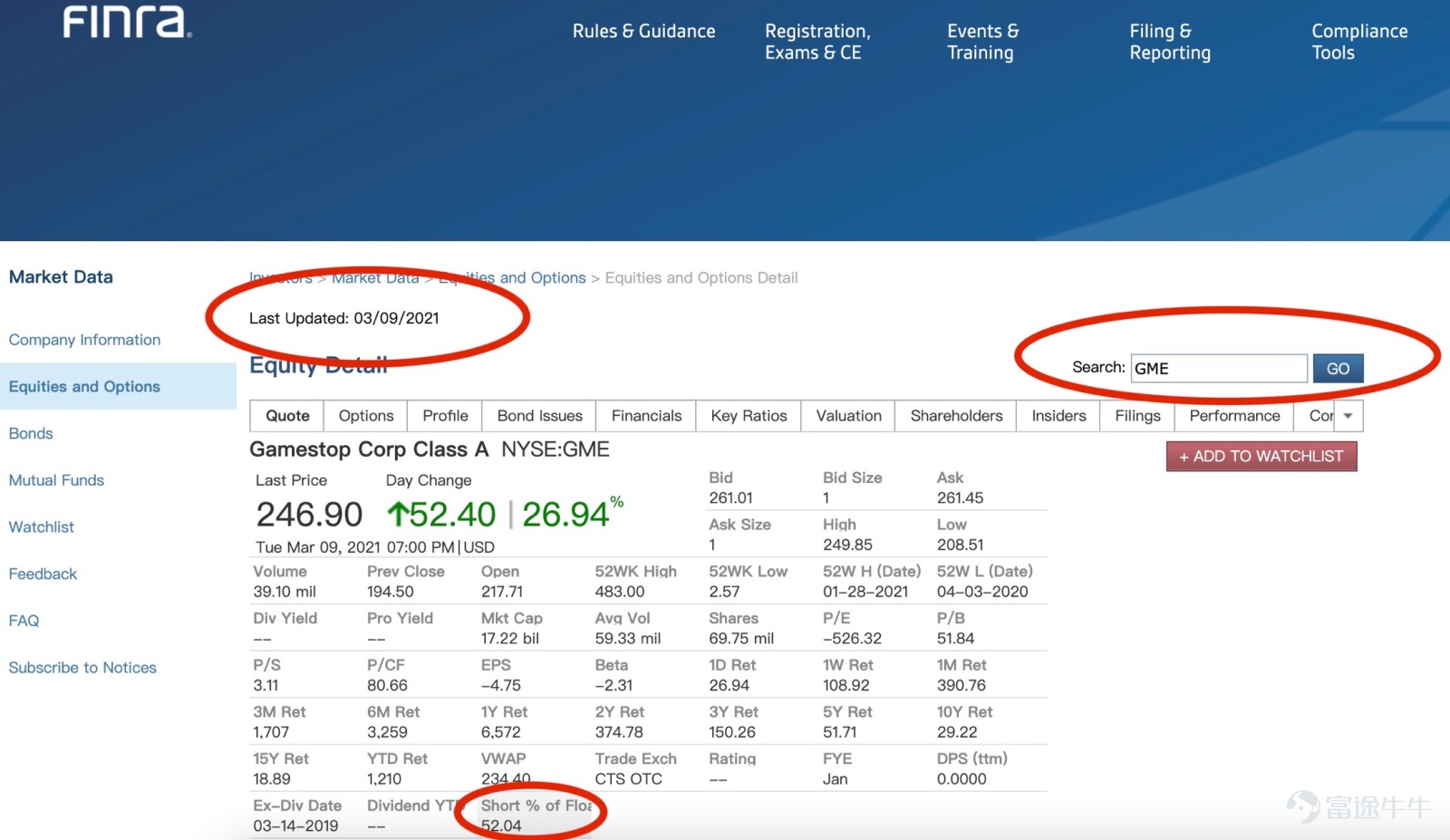
Task: Click ADD TO WATCHLIST button
Action: point(1261,457)
